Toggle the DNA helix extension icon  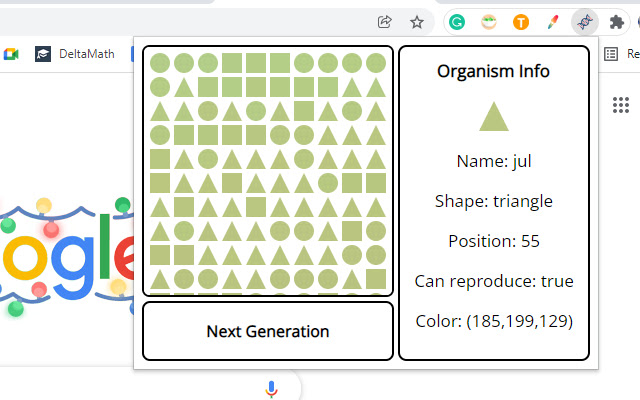point(584,22)
